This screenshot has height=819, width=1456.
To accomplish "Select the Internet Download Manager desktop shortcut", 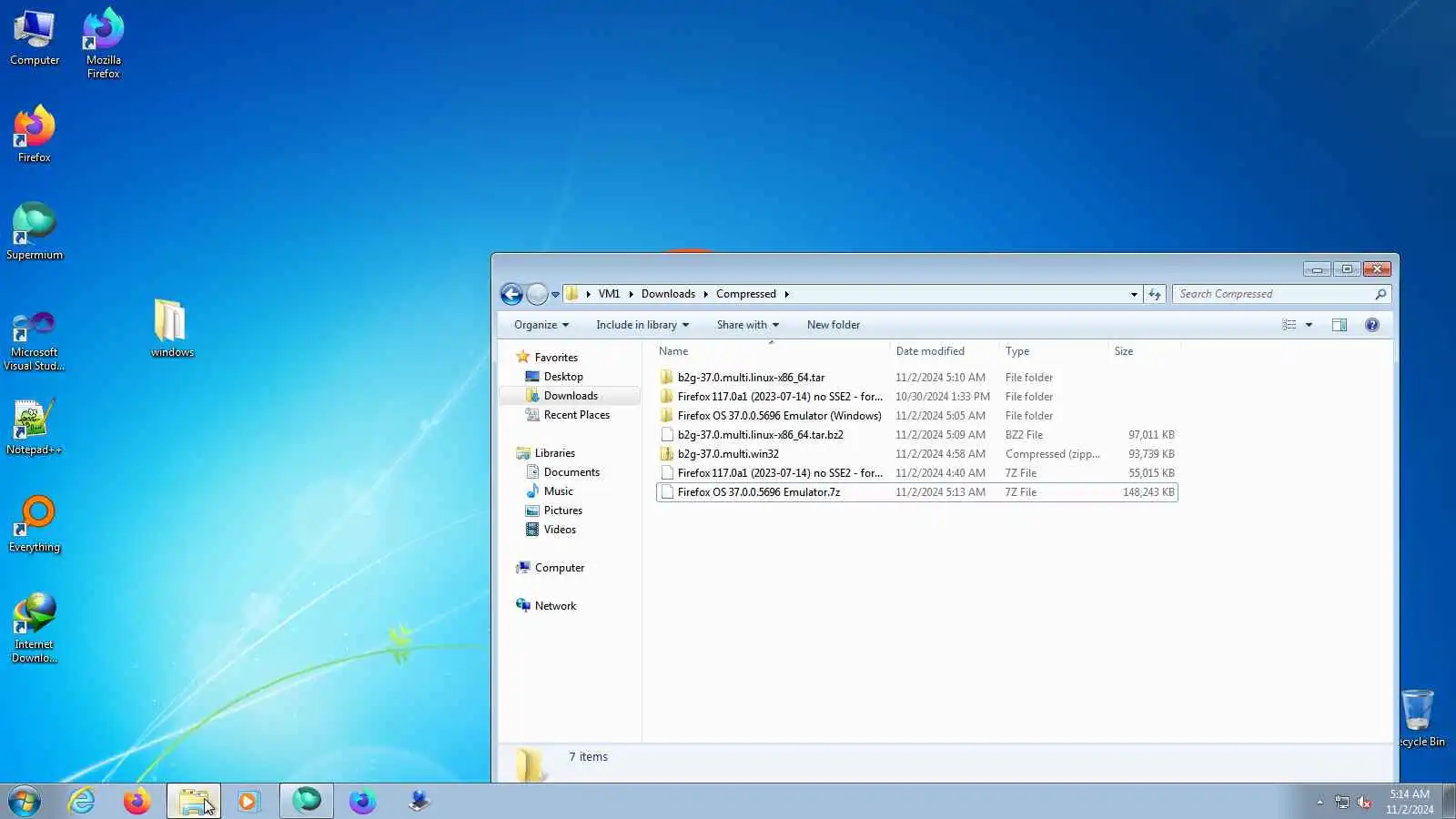I will click(35, 628).
